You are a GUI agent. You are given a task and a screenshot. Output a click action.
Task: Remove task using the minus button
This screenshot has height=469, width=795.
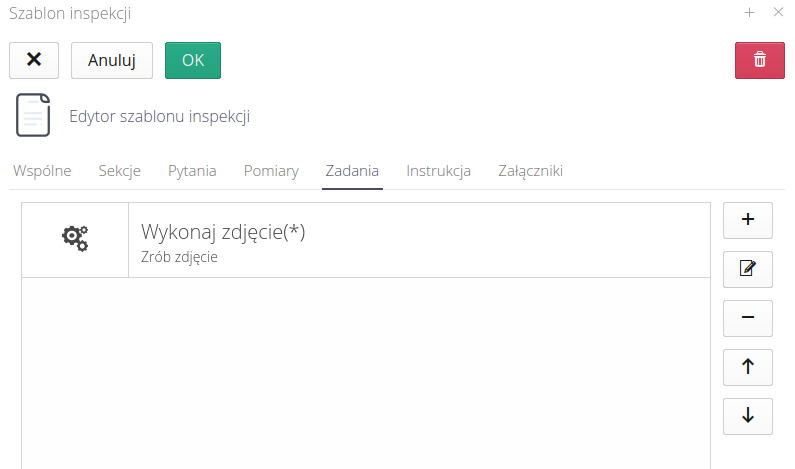point(748,318)
